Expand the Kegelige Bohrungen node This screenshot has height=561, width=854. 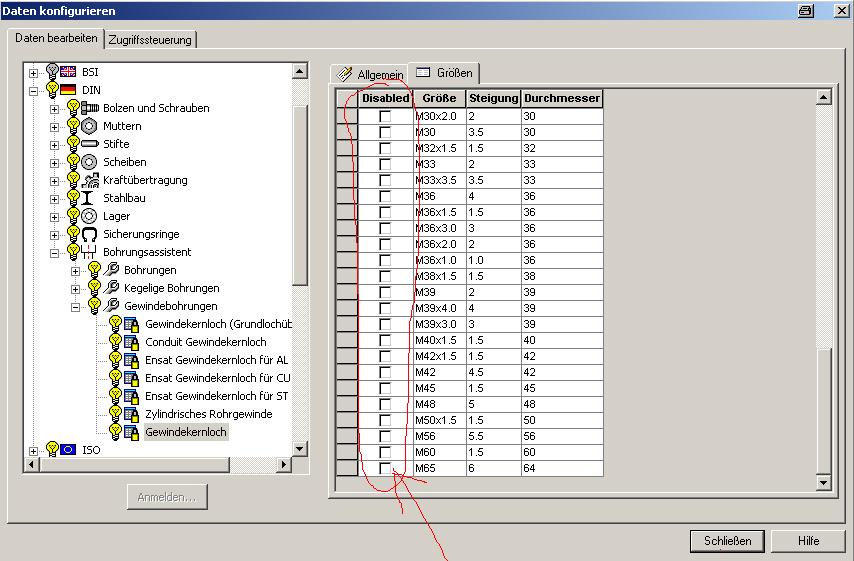point(76,288)
